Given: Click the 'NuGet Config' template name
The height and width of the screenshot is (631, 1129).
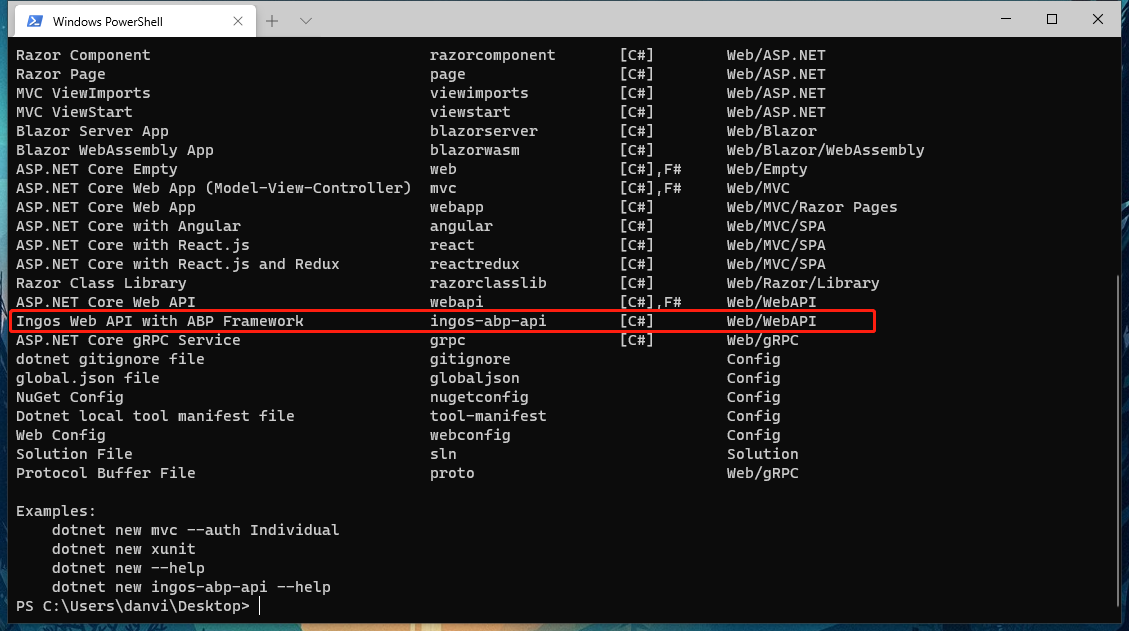Looking at the screenshot, I should pos(69,397).
